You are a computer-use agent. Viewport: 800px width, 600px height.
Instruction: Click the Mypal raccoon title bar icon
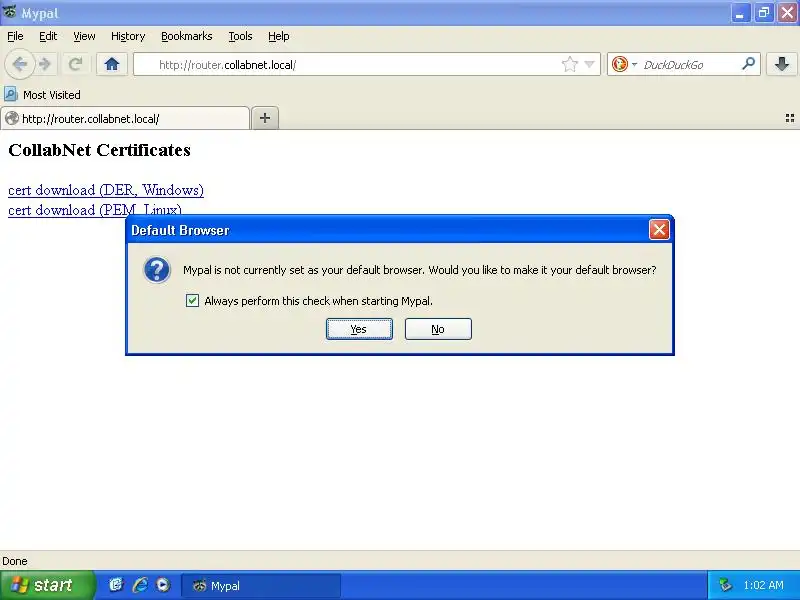click(9, 11)
